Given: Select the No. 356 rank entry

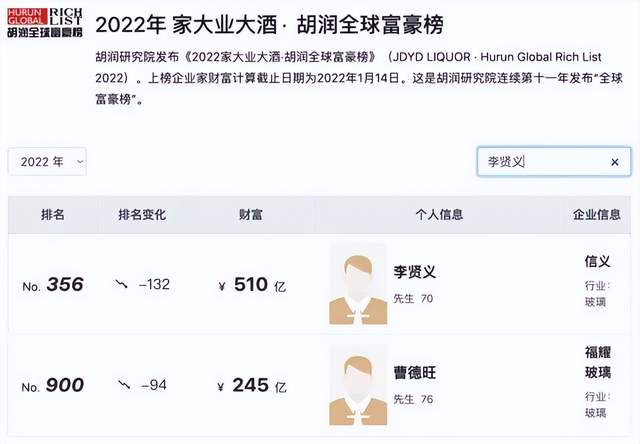Looking at the screenshot, I should click(53, 285).
